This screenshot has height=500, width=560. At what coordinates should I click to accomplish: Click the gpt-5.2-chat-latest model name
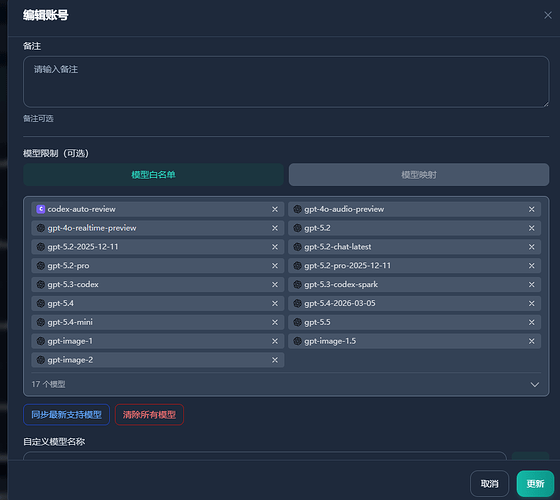pos(338,246)
